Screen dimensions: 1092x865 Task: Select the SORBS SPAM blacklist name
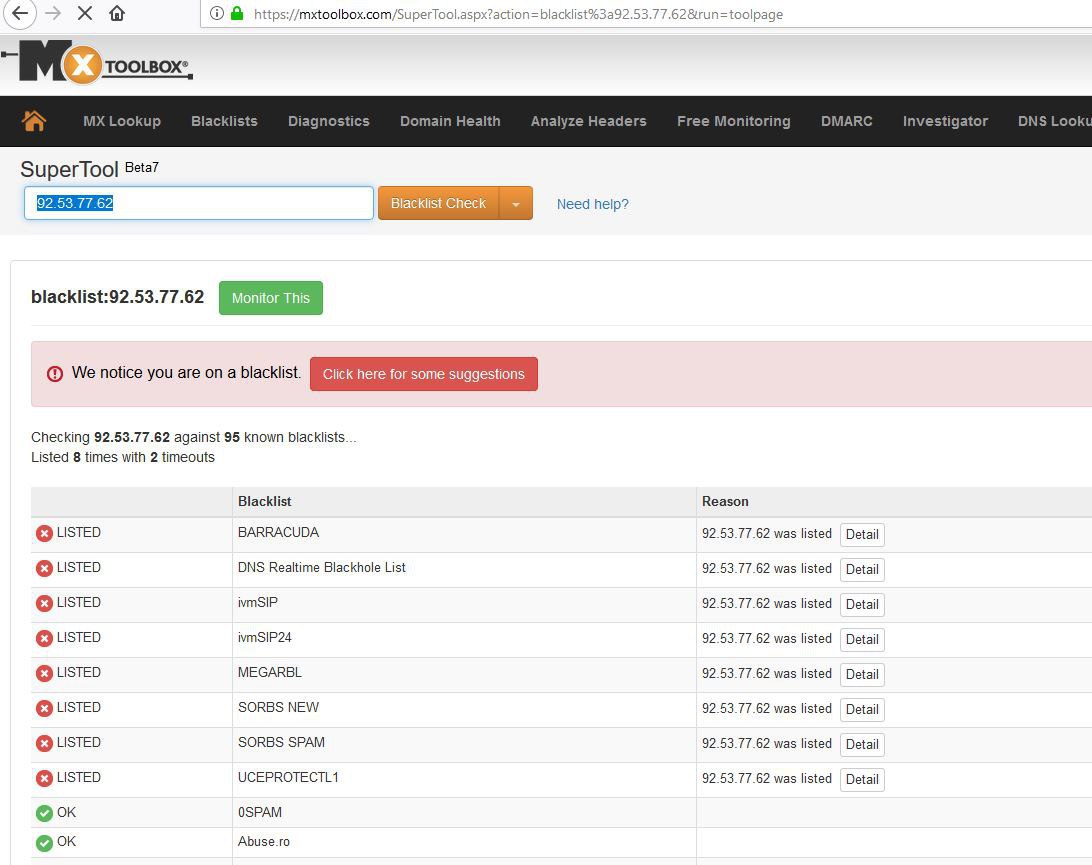click(x=281, y=742)
